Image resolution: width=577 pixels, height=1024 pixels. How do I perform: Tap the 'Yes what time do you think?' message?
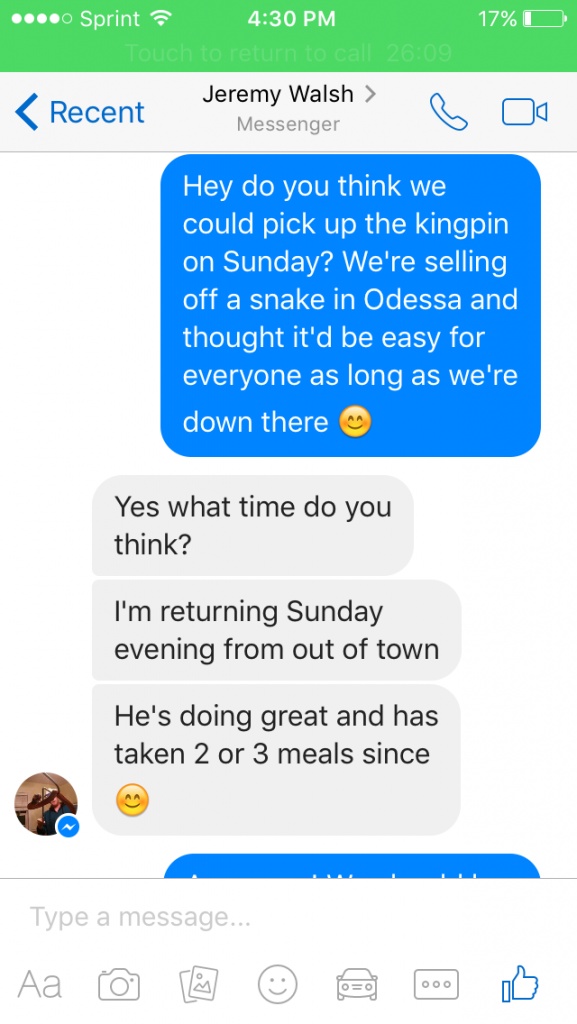pyautogui.click(x=253, y=525)
